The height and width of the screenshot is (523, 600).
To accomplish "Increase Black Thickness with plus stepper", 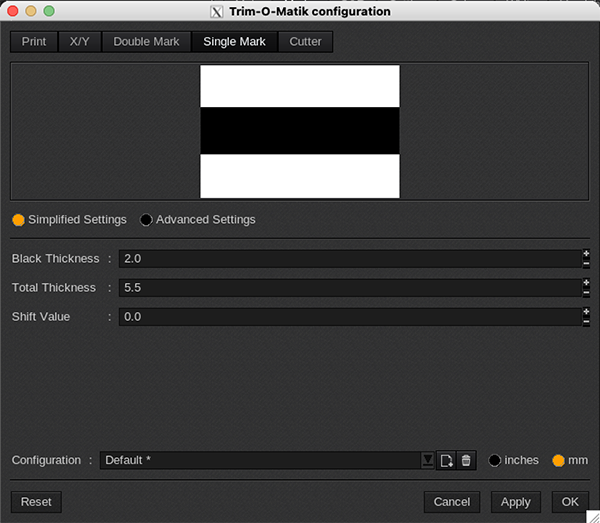I will point(586,254).
